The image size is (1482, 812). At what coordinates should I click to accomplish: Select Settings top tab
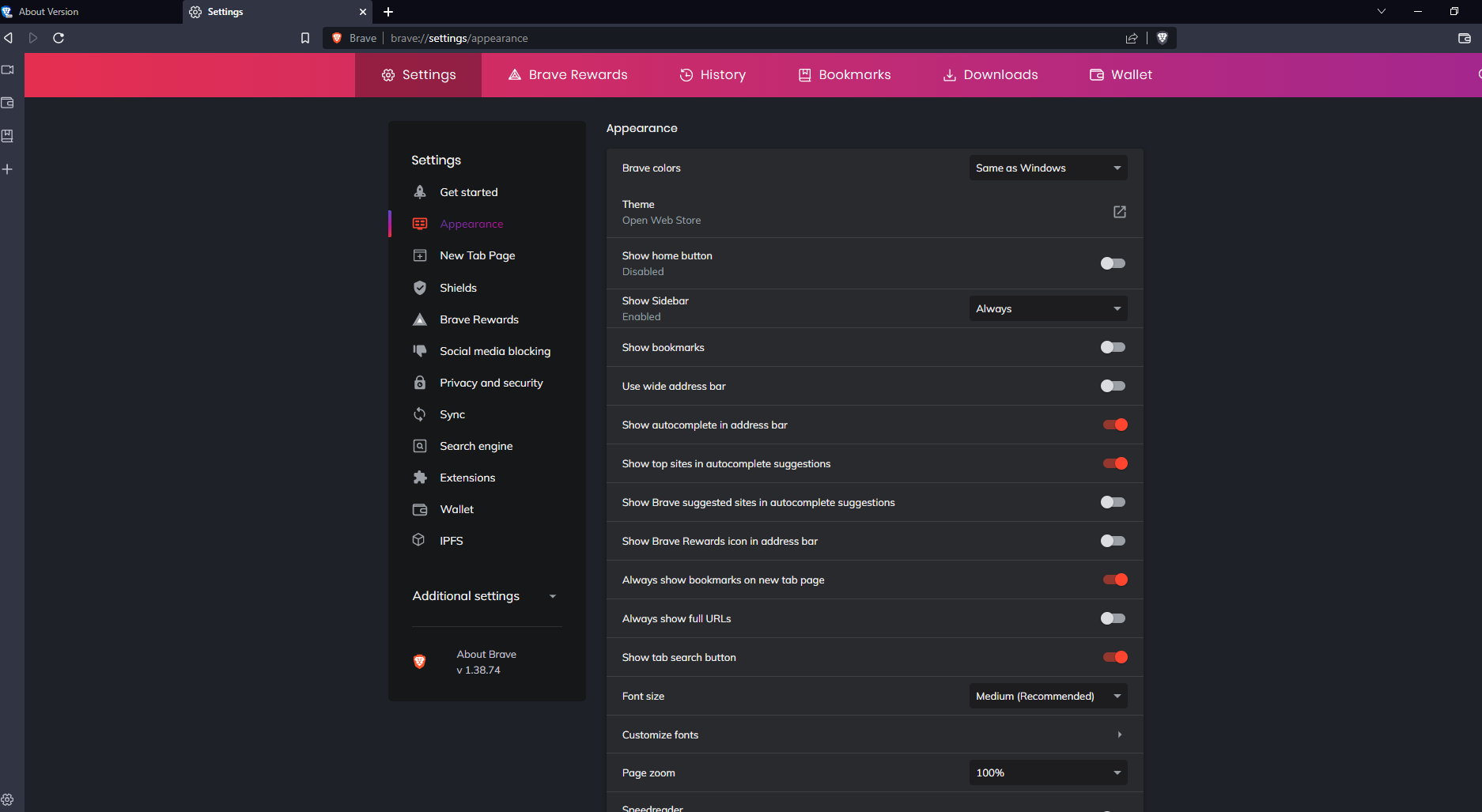[x=418, y=74]
